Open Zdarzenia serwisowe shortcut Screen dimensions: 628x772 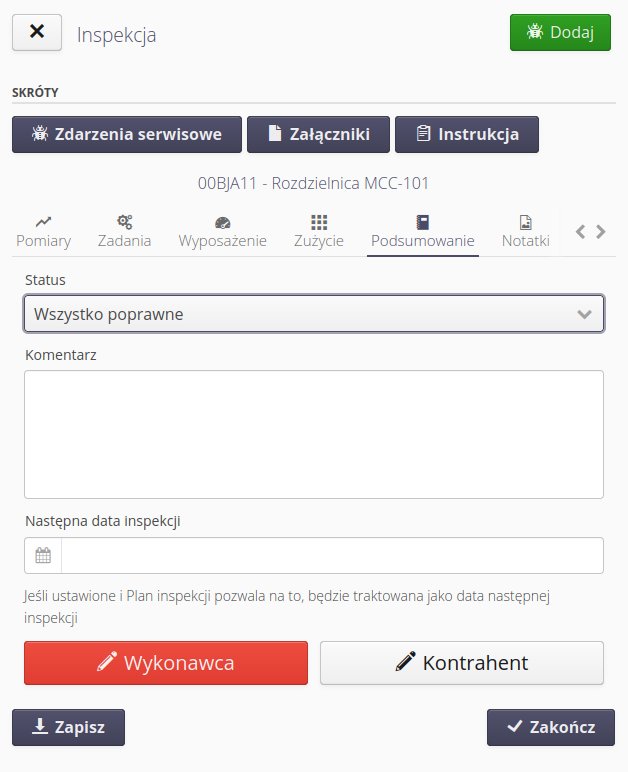point(127,134)
